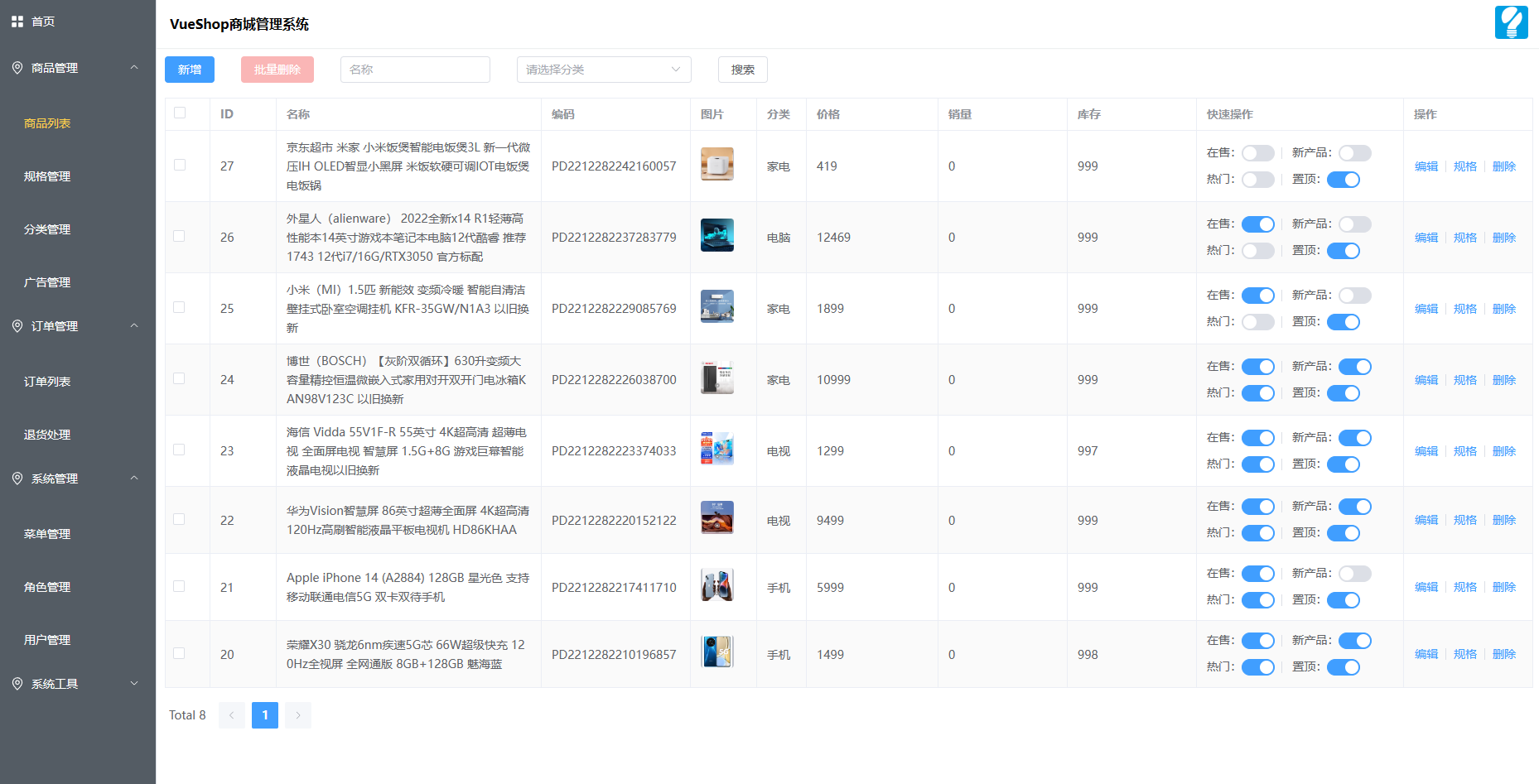Click the pin icon next to 系统管理
1539x784 pixels.
(x=17, y=479)
